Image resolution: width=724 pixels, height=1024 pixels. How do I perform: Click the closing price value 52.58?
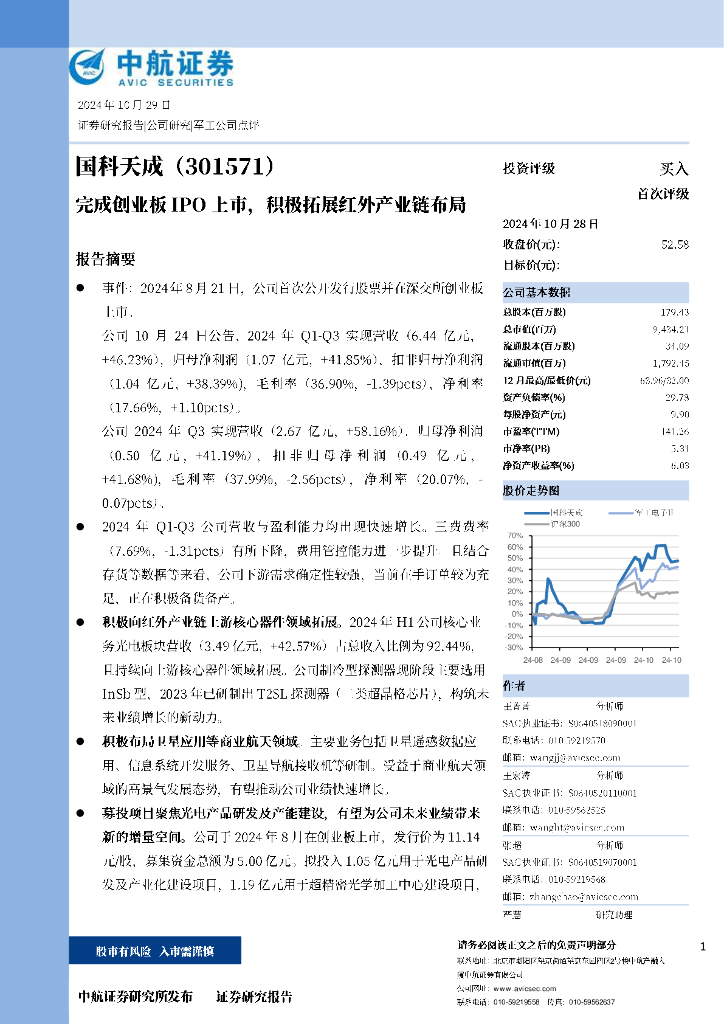click(x=675, y=244)
